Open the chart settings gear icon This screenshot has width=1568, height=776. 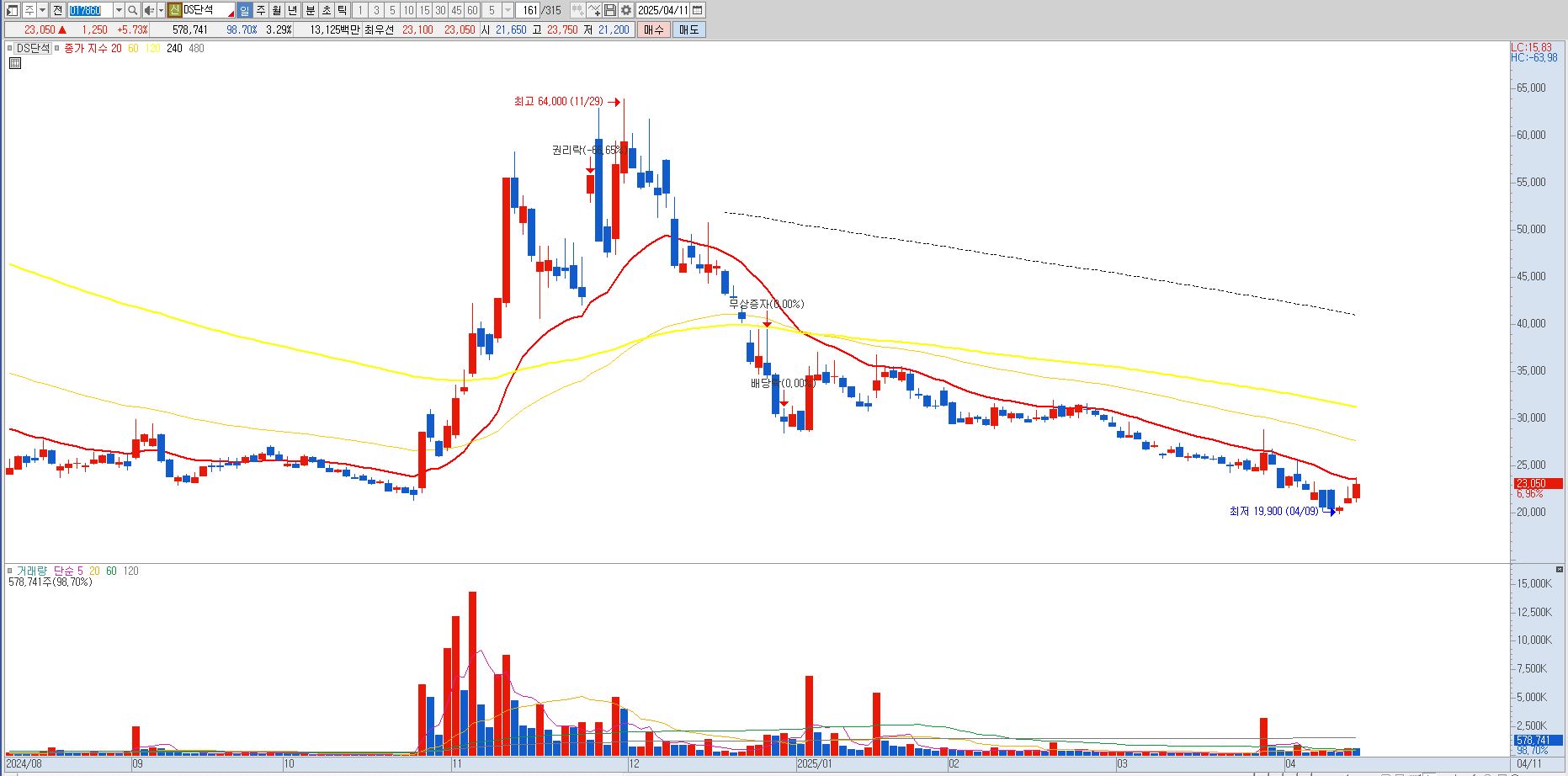[x=625, y=10]
